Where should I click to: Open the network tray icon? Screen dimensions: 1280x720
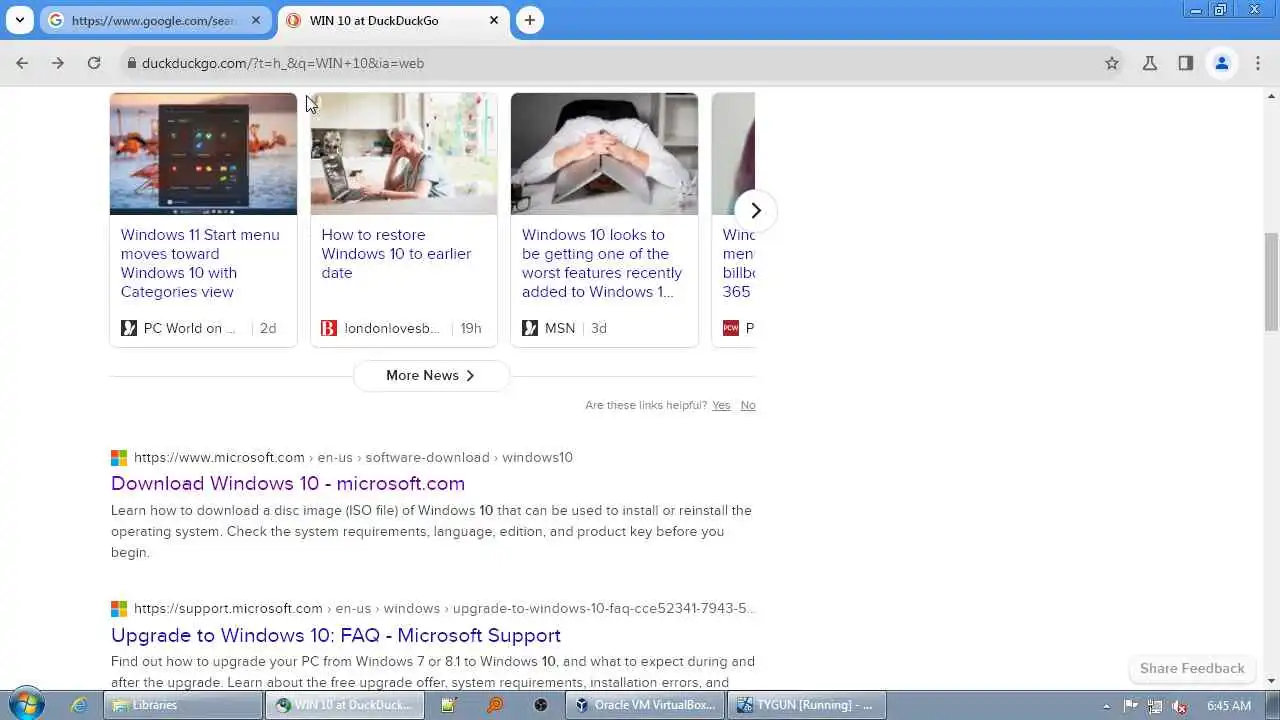click(1155, 706)
